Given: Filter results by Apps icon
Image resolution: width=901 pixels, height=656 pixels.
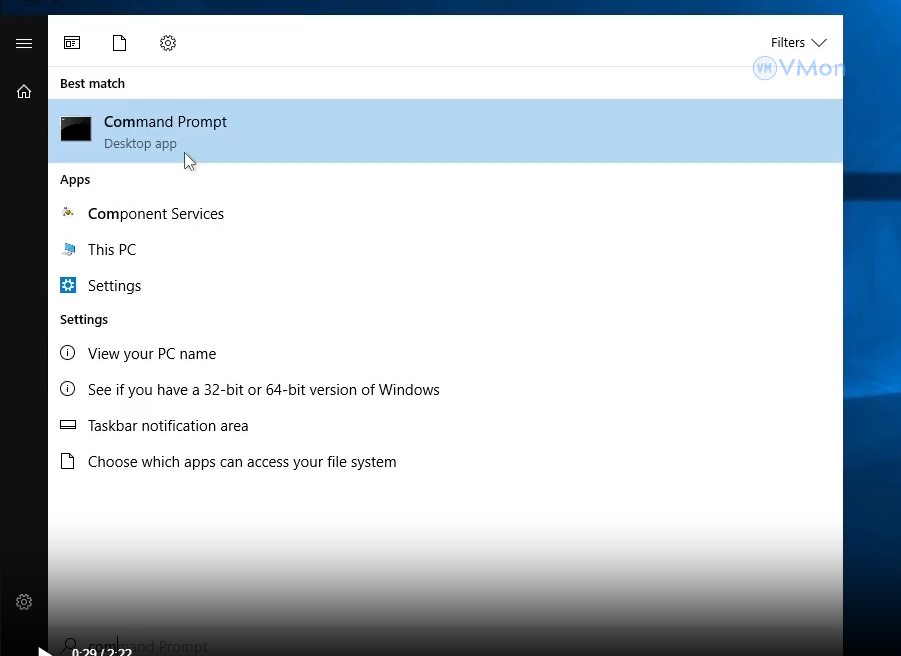Looking at the screenshot, I should coord(72,43).
